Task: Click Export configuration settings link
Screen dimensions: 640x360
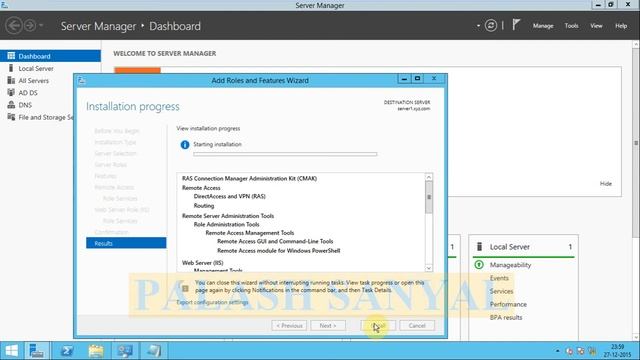Action: pos(212,302)
